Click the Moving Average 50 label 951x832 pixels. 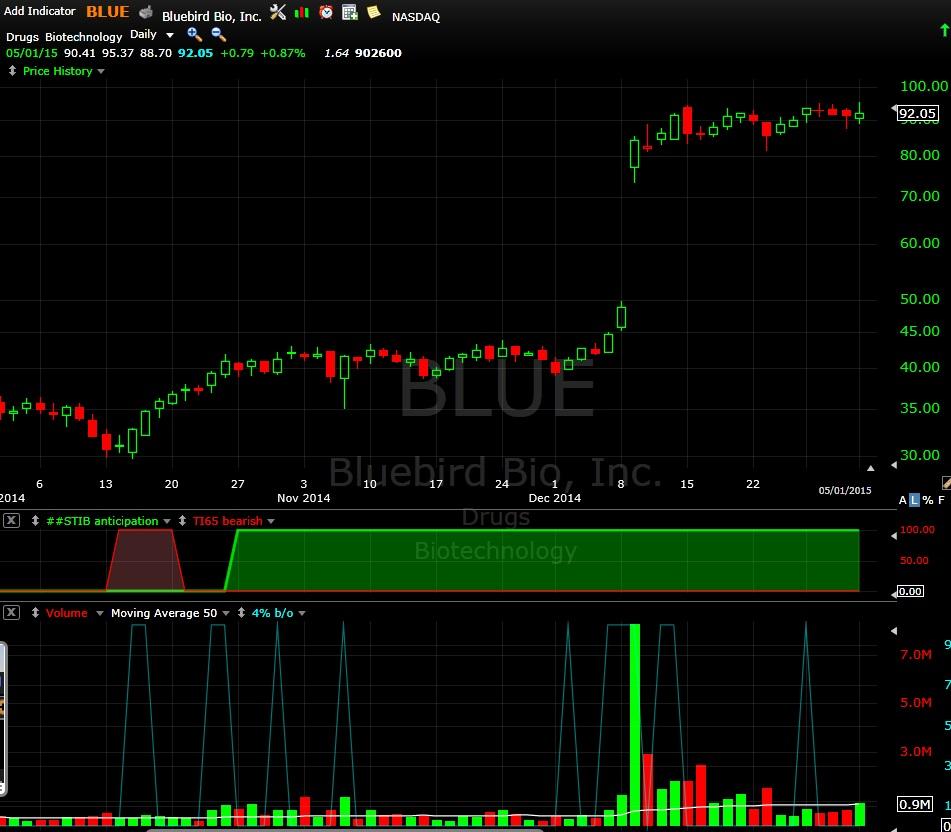coord(164,613)
